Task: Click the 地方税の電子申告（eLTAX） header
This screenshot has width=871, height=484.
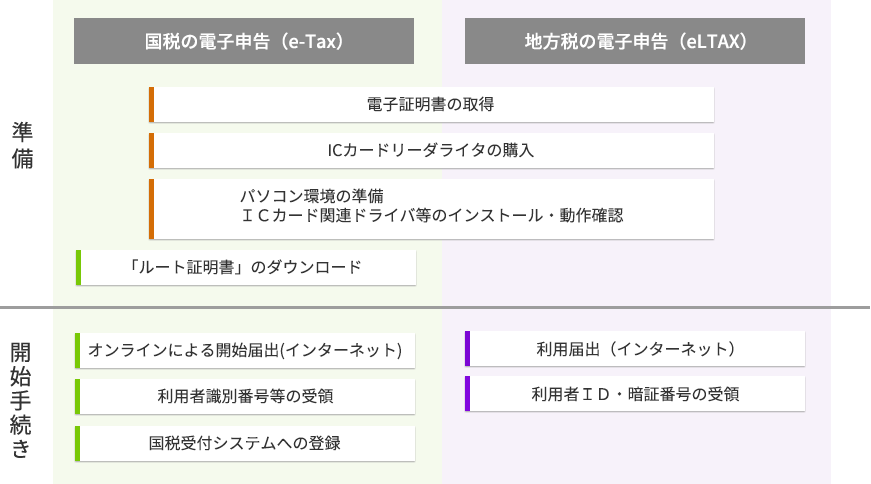Action: pyautogui.click(x=635, y=41)
